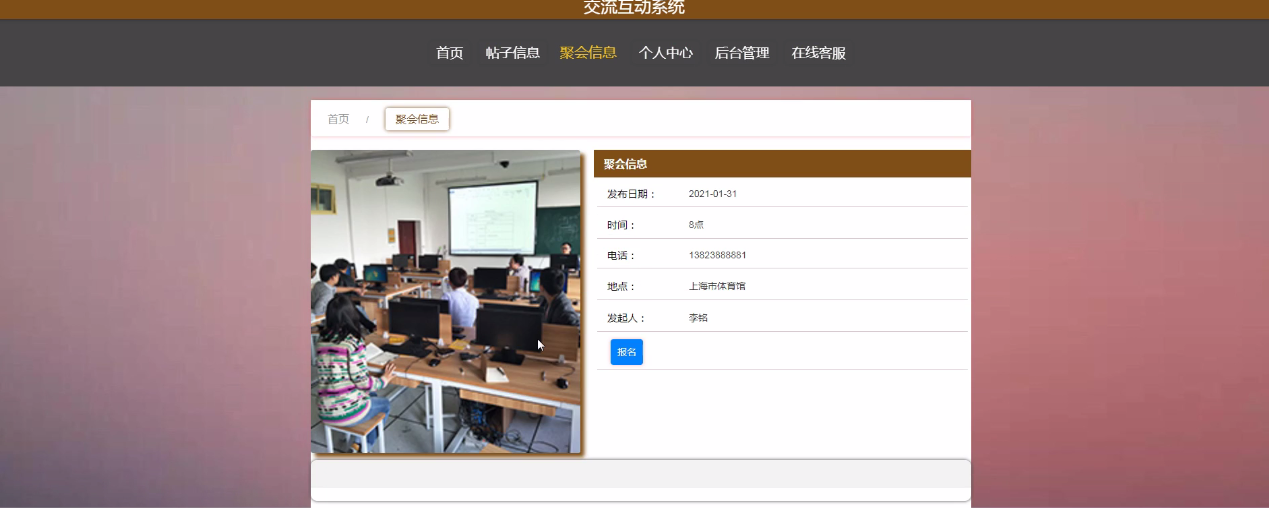The image size is (1269, 508).
Task: Click the classroom gathering photo
Action: (446, 301)
